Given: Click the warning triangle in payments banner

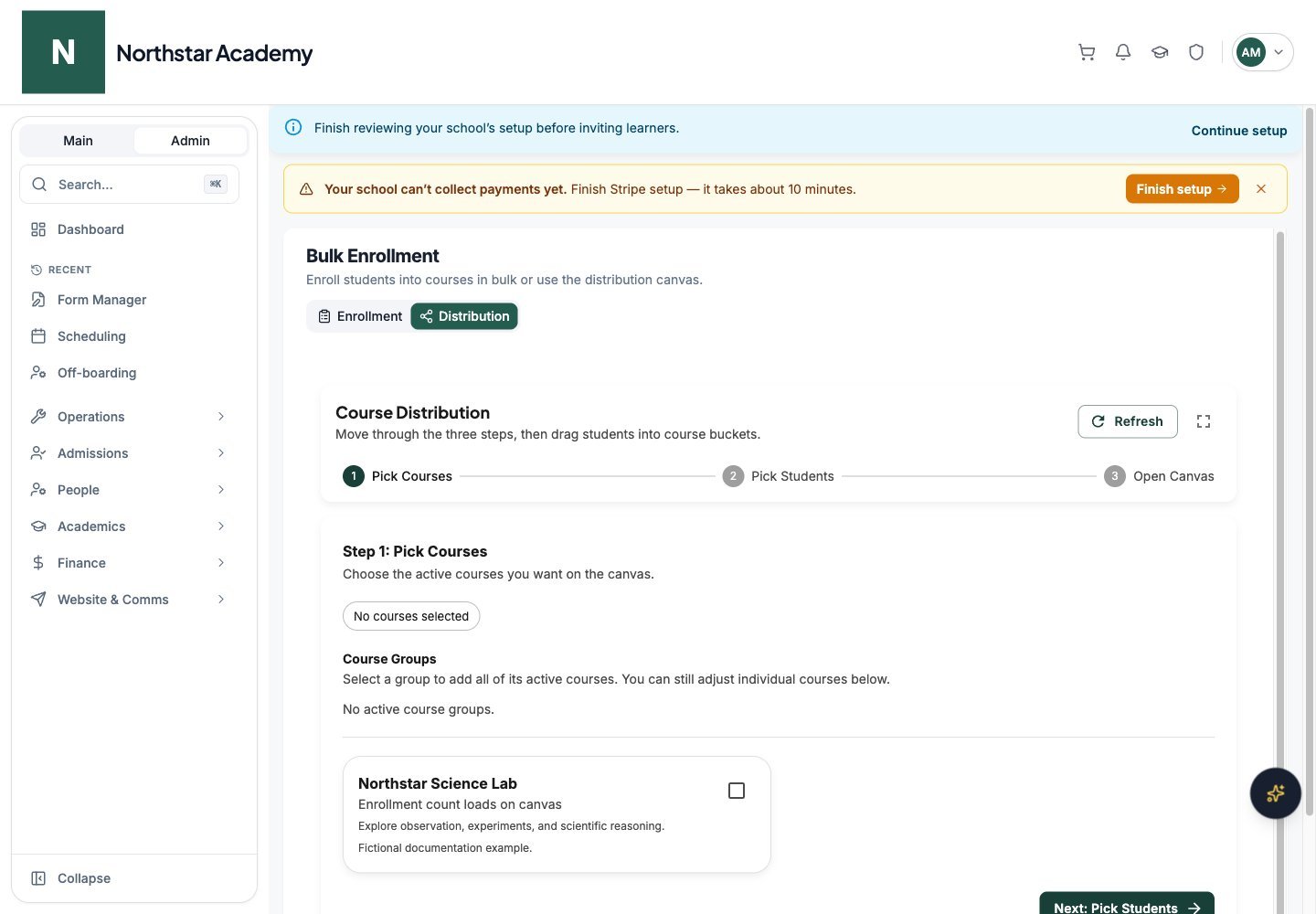Looking at the screenshot, I should pyautogui.click(x=306, y=189).
